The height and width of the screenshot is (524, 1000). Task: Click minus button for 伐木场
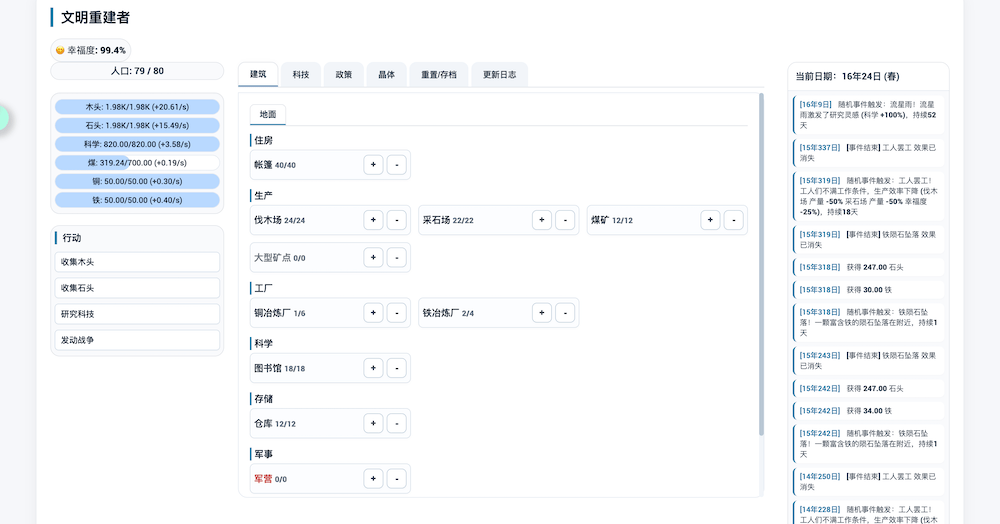397,220
